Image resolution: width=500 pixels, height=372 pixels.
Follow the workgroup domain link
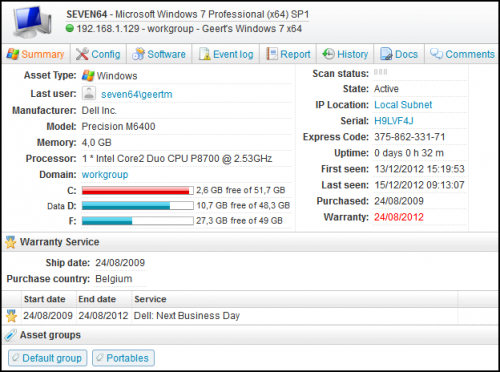[x=105, y=175]
